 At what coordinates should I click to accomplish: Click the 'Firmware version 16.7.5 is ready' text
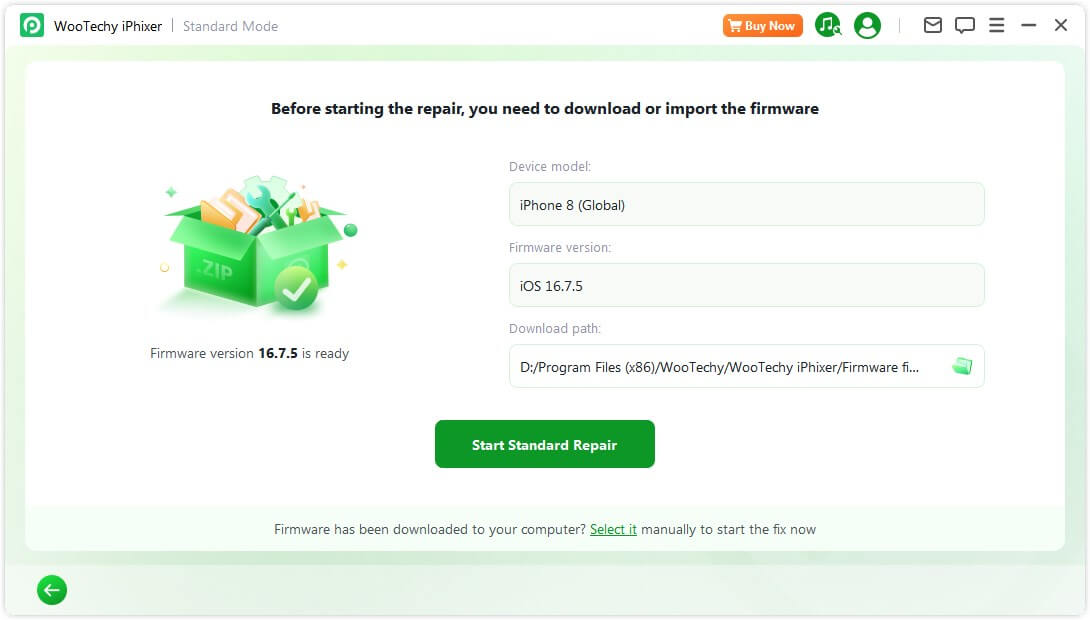(250, 353)
